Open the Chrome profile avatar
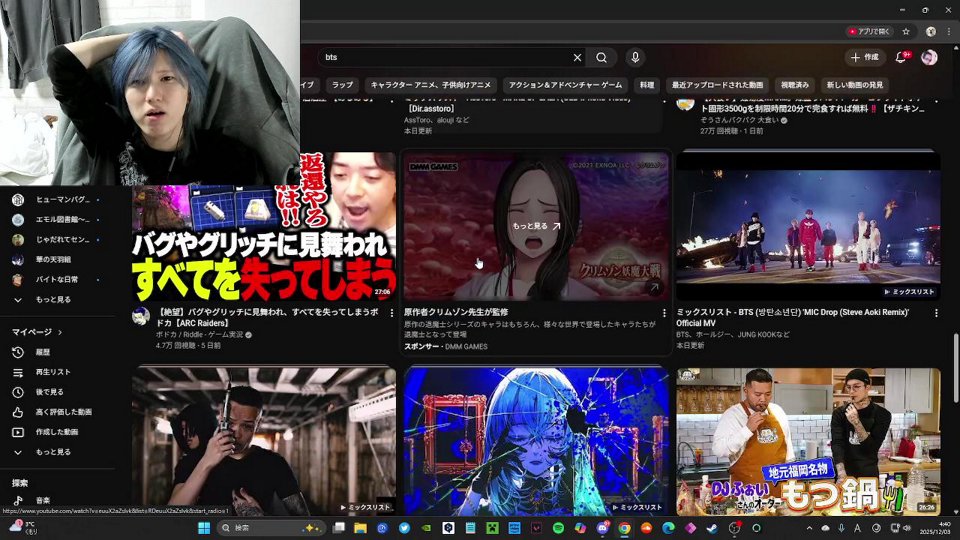The image size is (960, 540). pyautogui.click(x=931, y=31)
